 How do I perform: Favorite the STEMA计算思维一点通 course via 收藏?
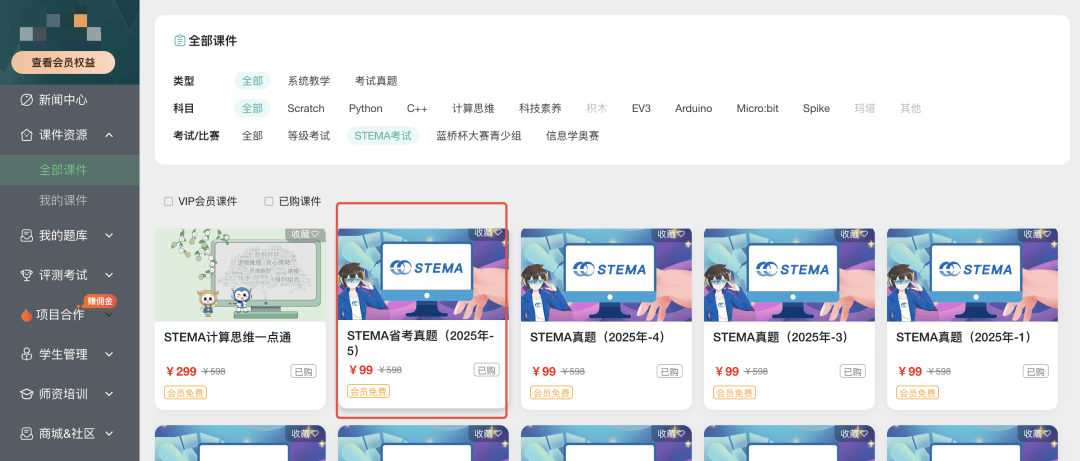click(305, 234)
